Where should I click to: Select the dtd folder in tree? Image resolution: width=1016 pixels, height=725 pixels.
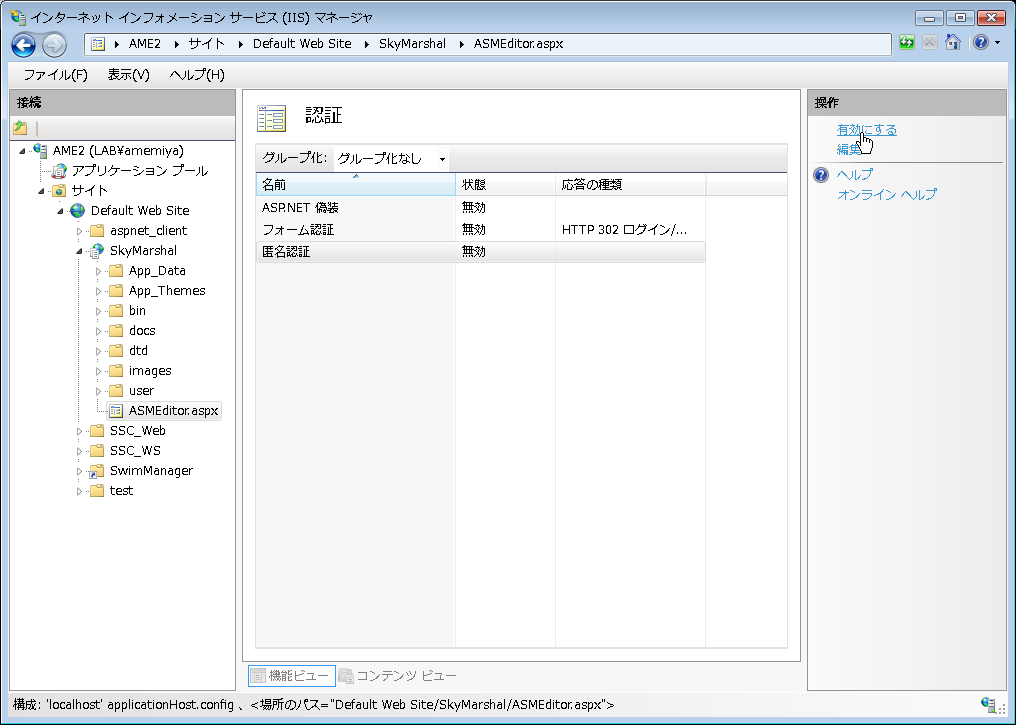pos(138,351)
